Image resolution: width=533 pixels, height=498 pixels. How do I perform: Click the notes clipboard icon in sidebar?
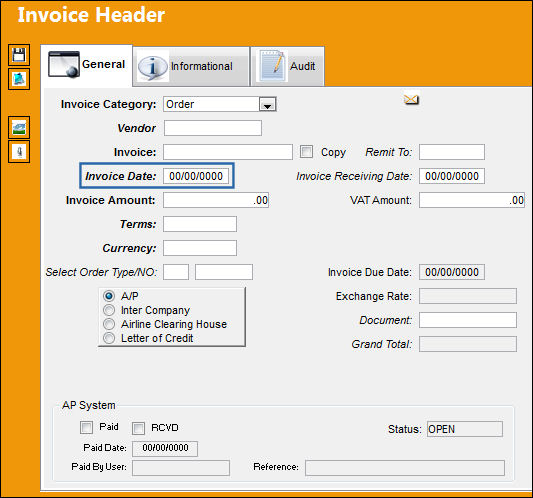click(19, 79)
